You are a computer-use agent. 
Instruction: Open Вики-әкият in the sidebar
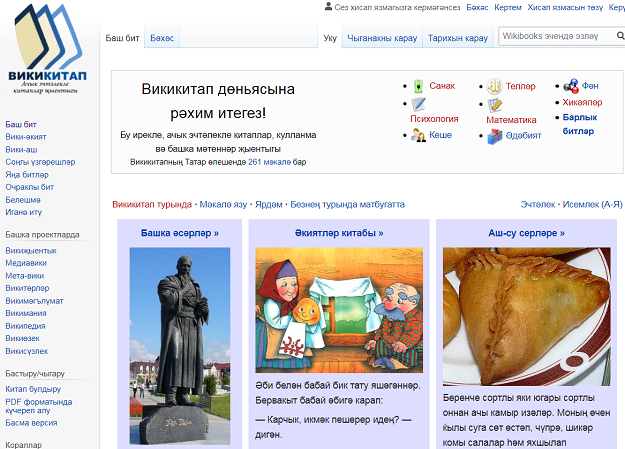pyautogui.click(x=26, y=137)
